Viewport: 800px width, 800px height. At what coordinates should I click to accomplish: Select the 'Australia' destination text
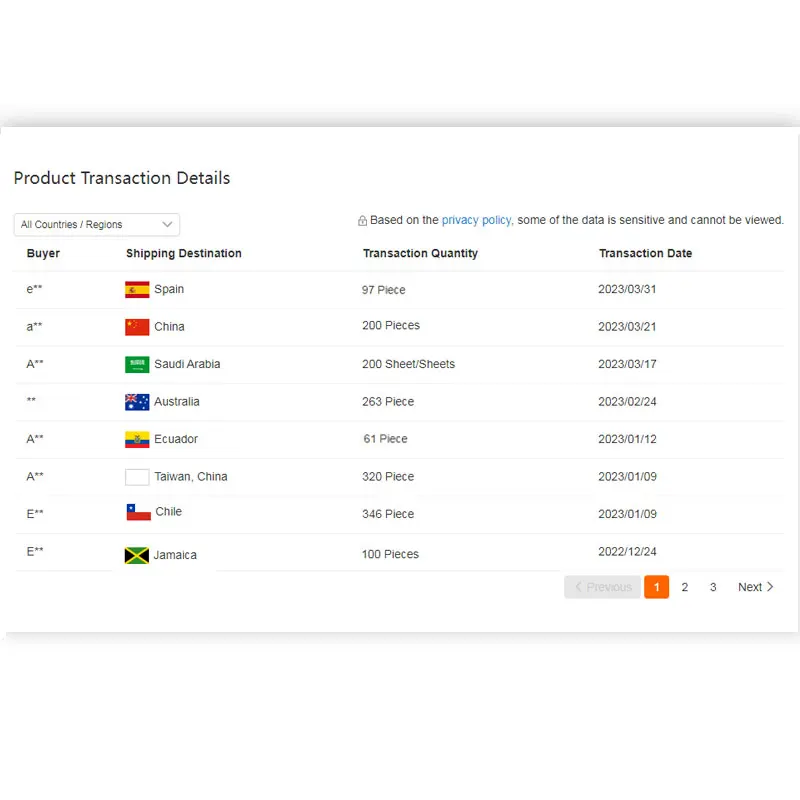[x=177, y=402]
